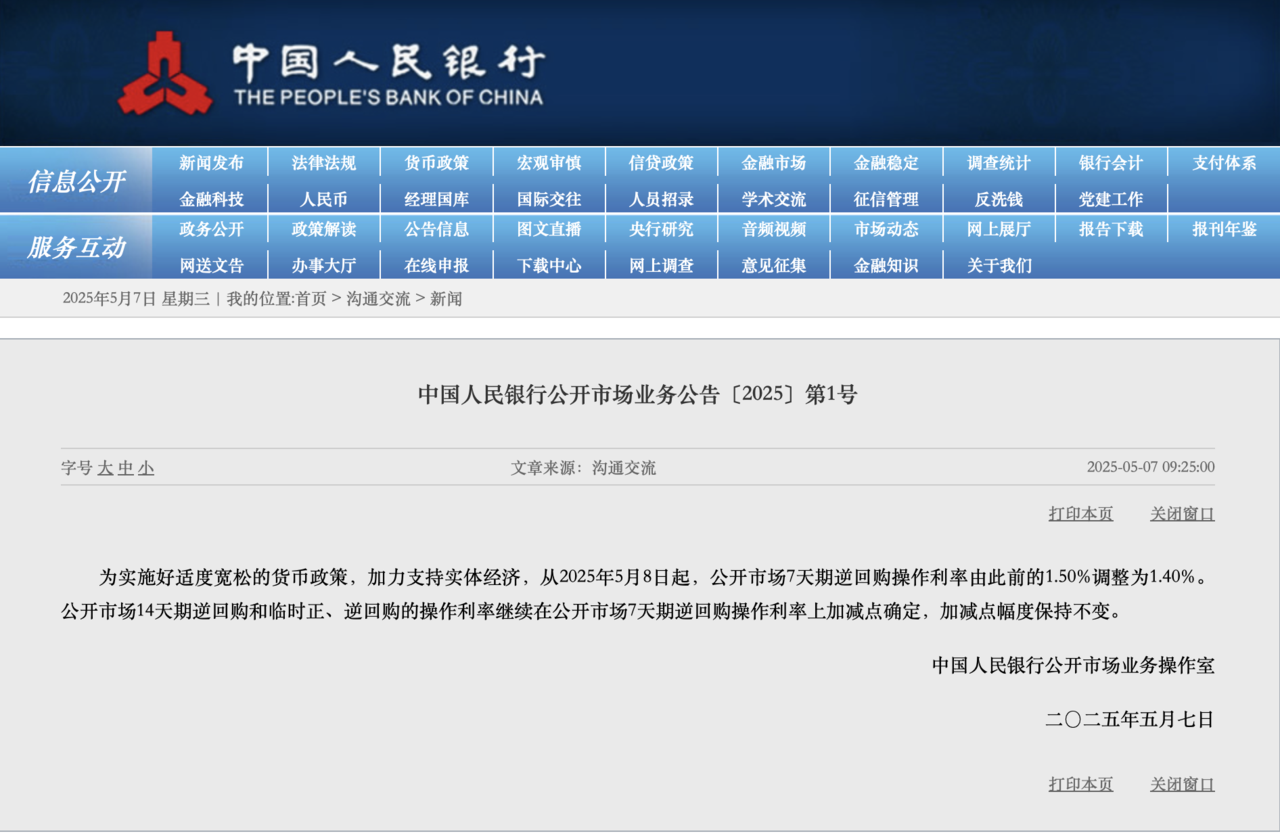Click the announcement title 公开市场业务公告 第1号
This screenshot has height=840, width=1280.
point(638,394)
